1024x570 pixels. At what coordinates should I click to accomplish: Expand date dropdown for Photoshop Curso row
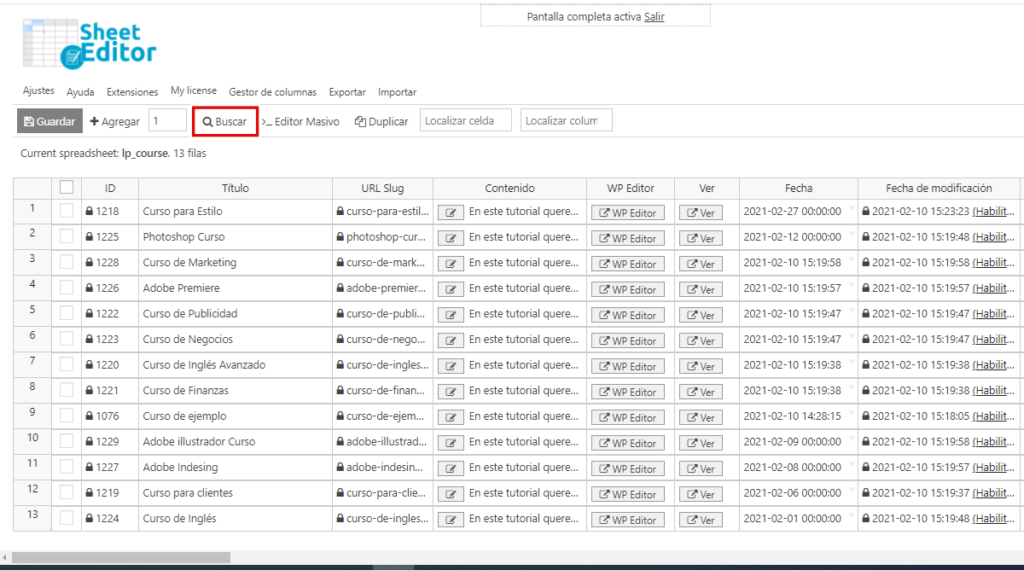(x=851, y=235)
